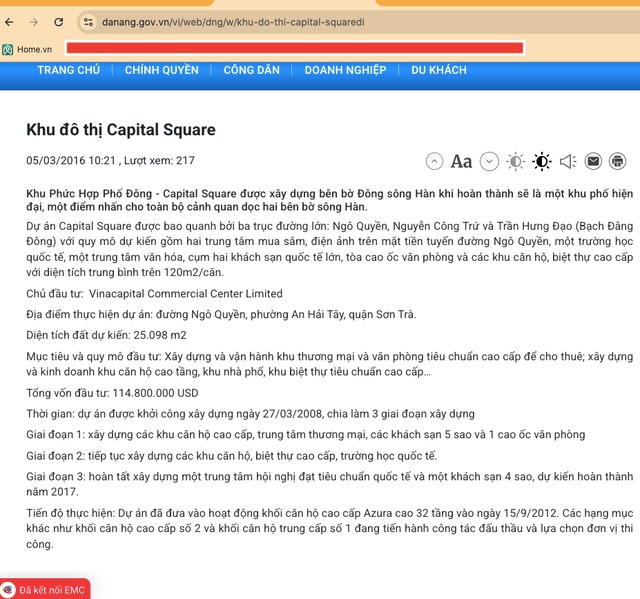Open the TRANG CHỦ menu
This screenshot has height=599, width=640.
pyautogui.click(x=69, y=70)
